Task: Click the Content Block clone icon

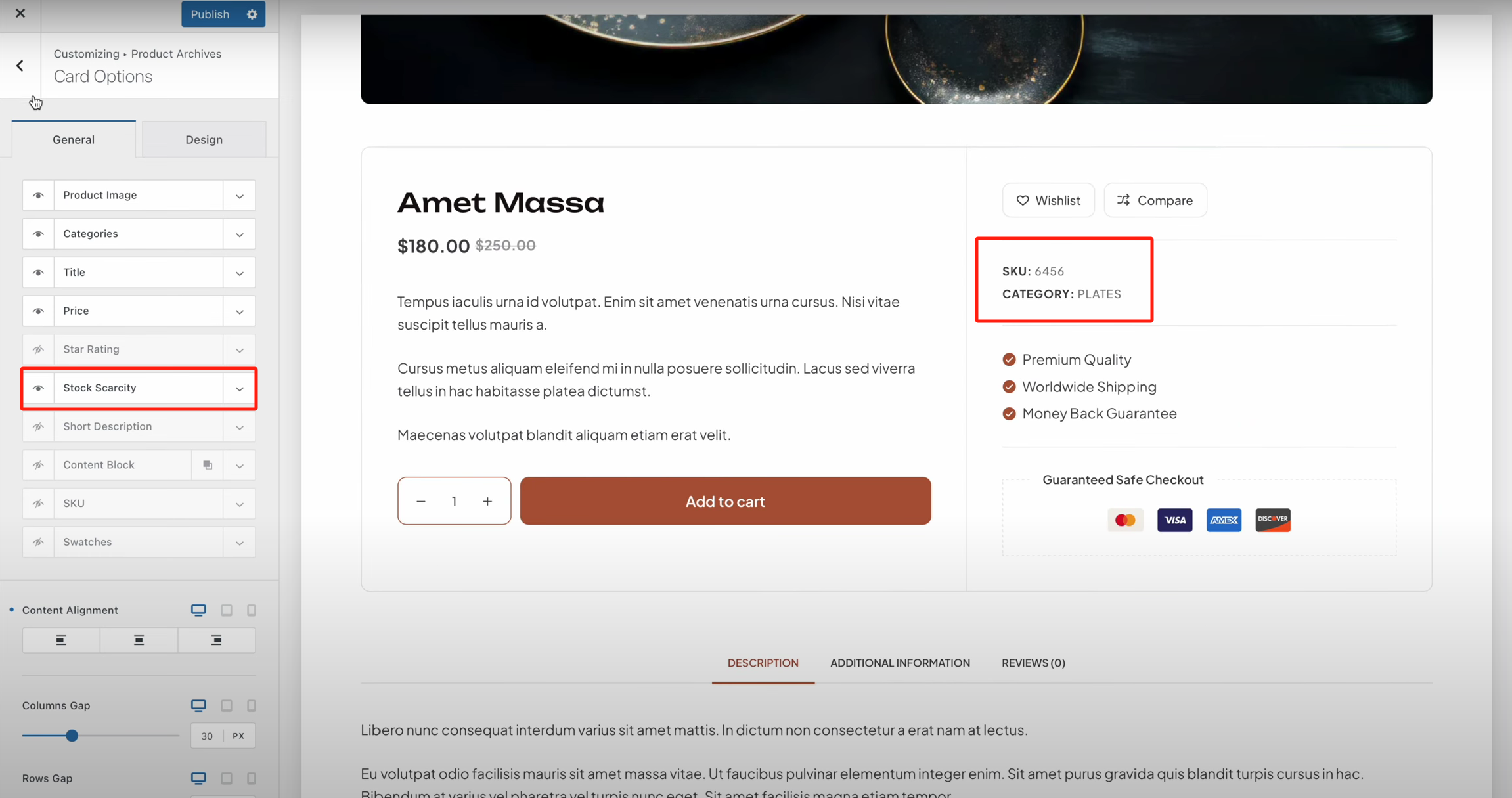Action: pyautogui.click(x=208, y=465)
